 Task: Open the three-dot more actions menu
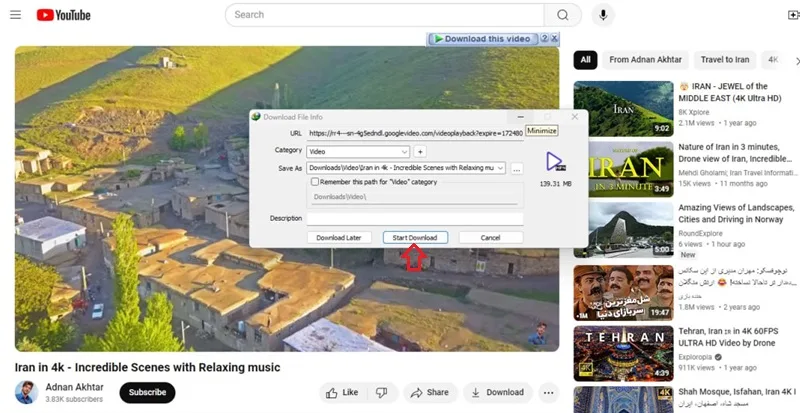click(x=548, y=392)
